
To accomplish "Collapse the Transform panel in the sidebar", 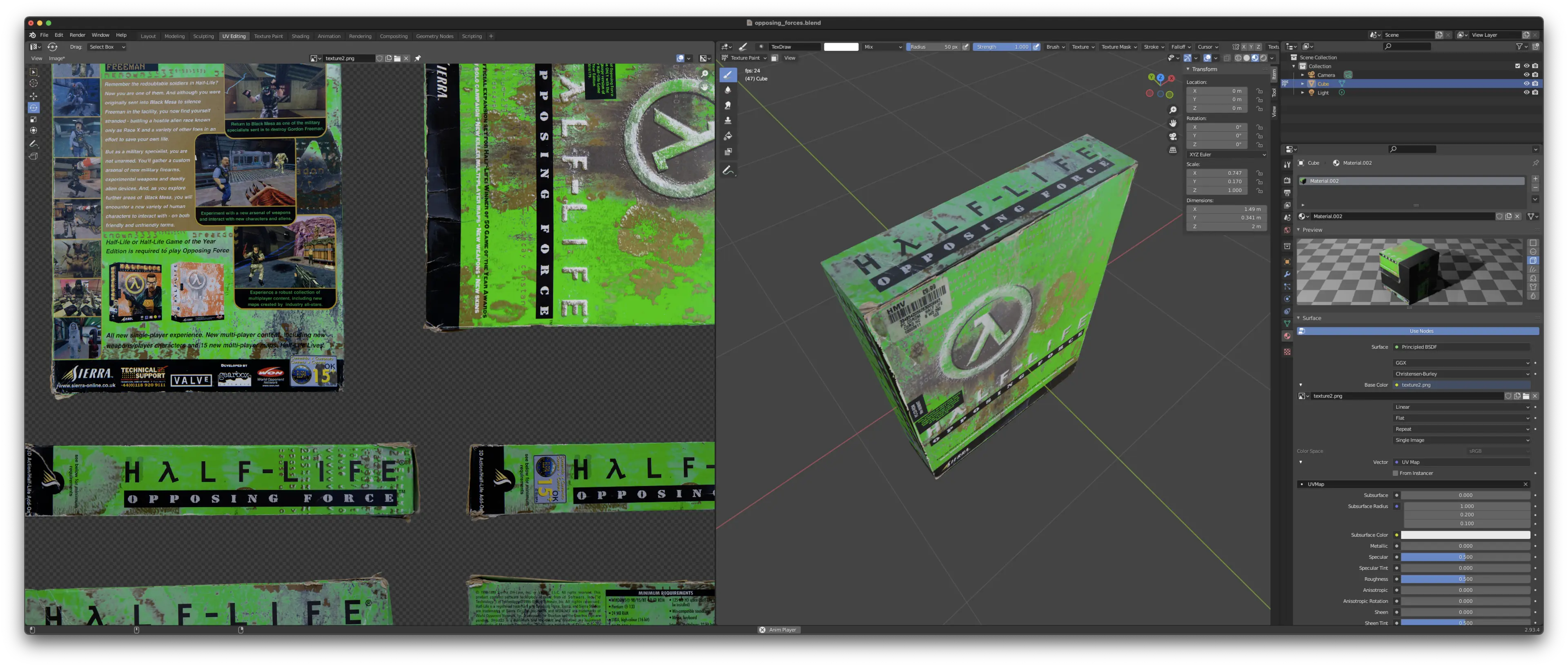I will [x=1188, y=69].
